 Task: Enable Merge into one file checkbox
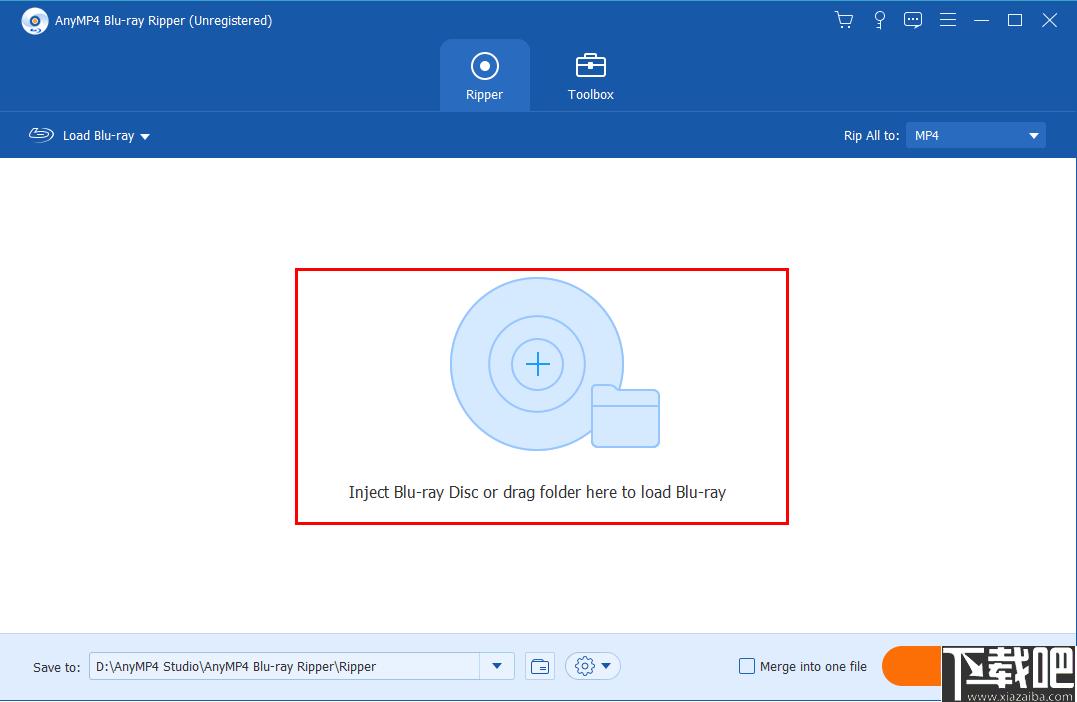[747, 666]
